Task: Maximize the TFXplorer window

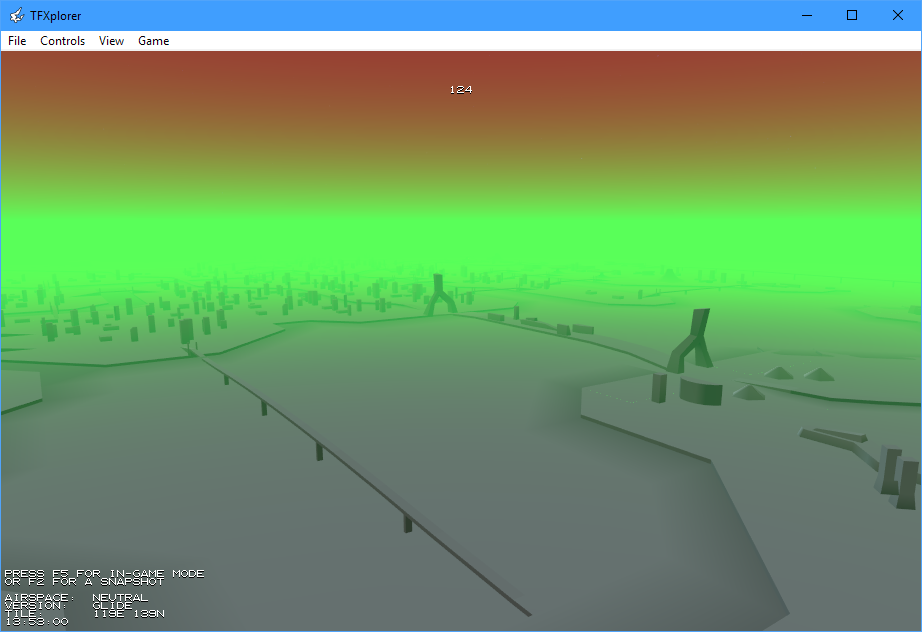Action: (852, 15)
